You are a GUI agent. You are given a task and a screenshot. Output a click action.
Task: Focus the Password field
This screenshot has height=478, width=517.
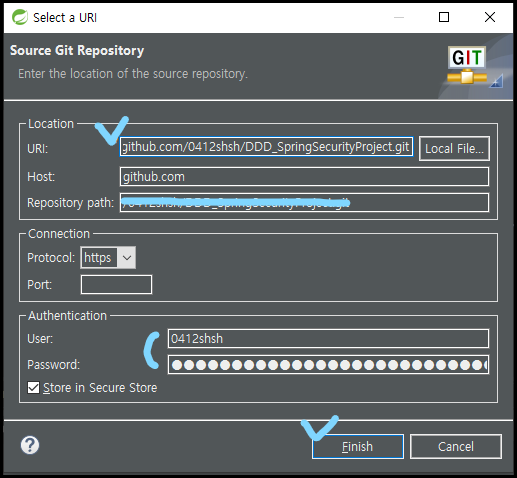point(328,365)
